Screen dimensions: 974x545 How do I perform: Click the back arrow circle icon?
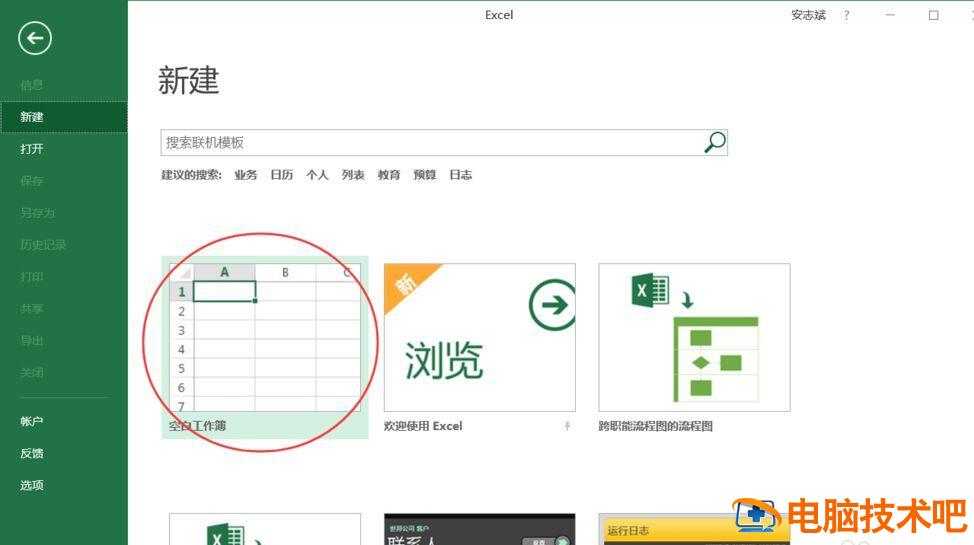35,39
